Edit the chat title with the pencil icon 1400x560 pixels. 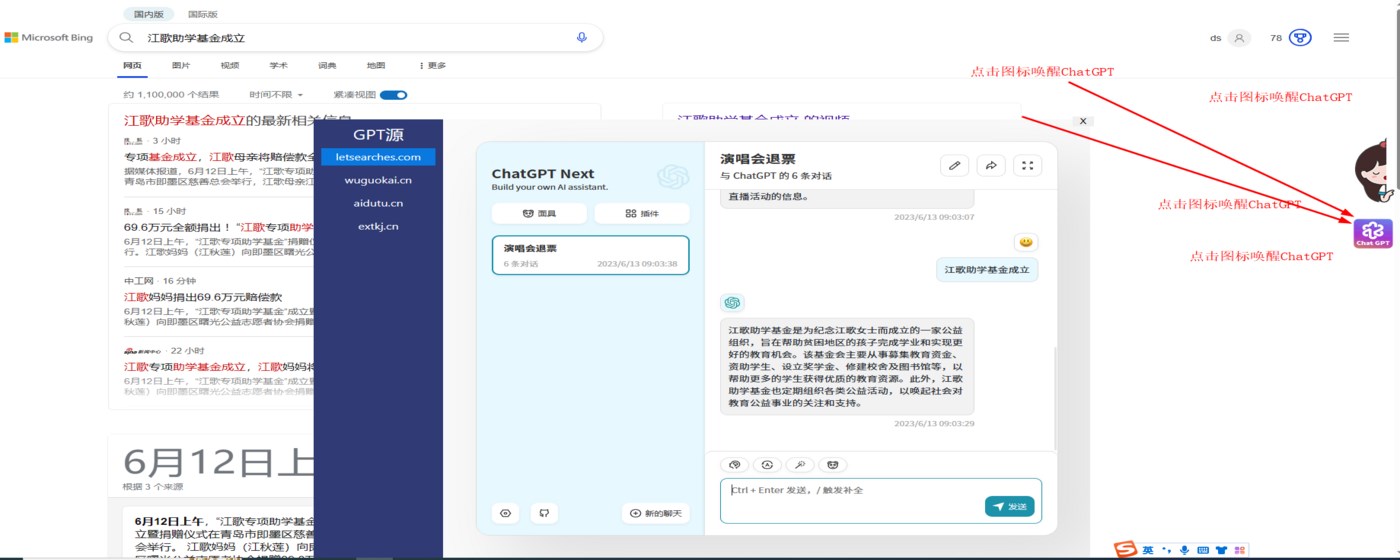[954, 166]
